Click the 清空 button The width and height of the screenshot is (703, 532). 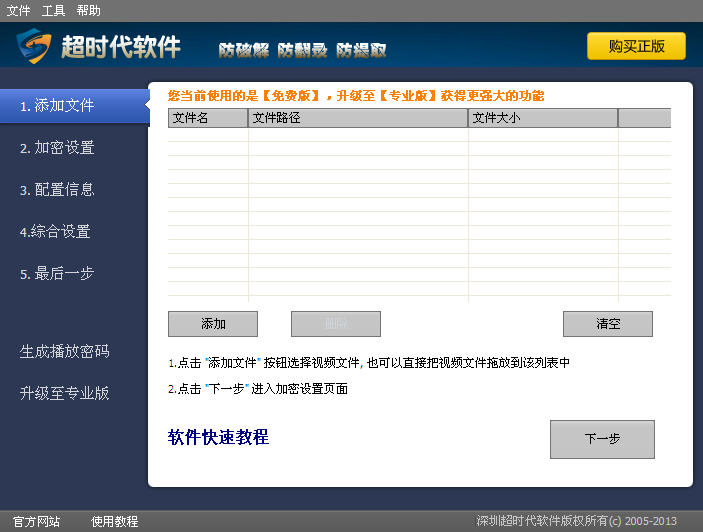pyautogui.click(x=608, y=324)
